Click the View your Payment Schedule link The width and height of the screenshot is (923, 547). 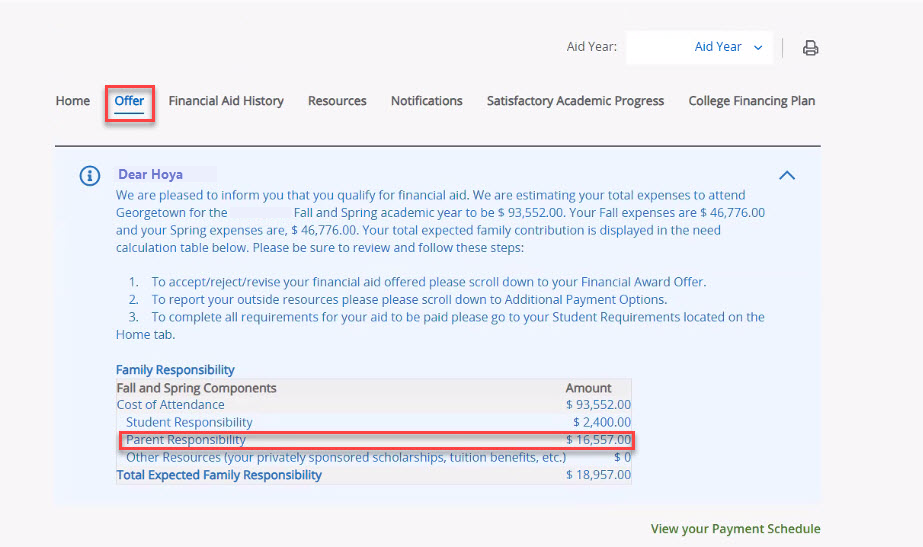click(735, 529)
